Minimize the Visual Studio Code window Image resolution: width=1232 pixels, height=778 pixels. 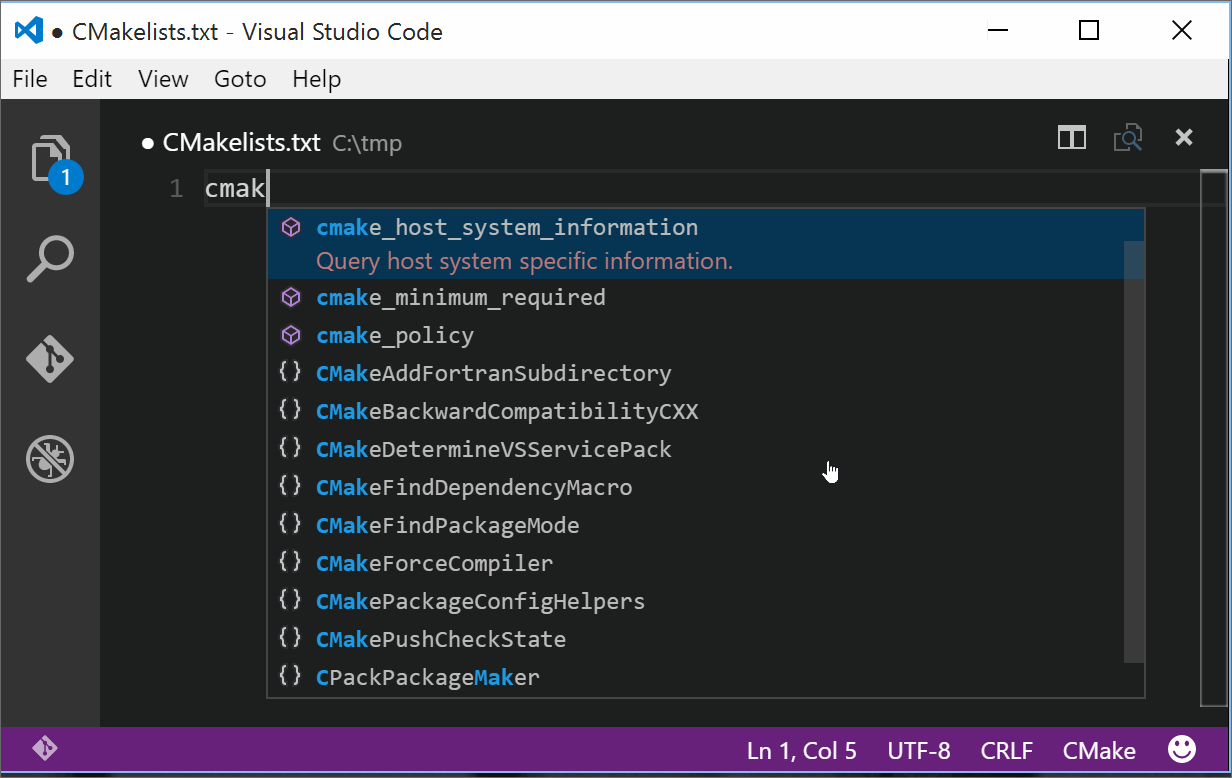pos(997,31)
